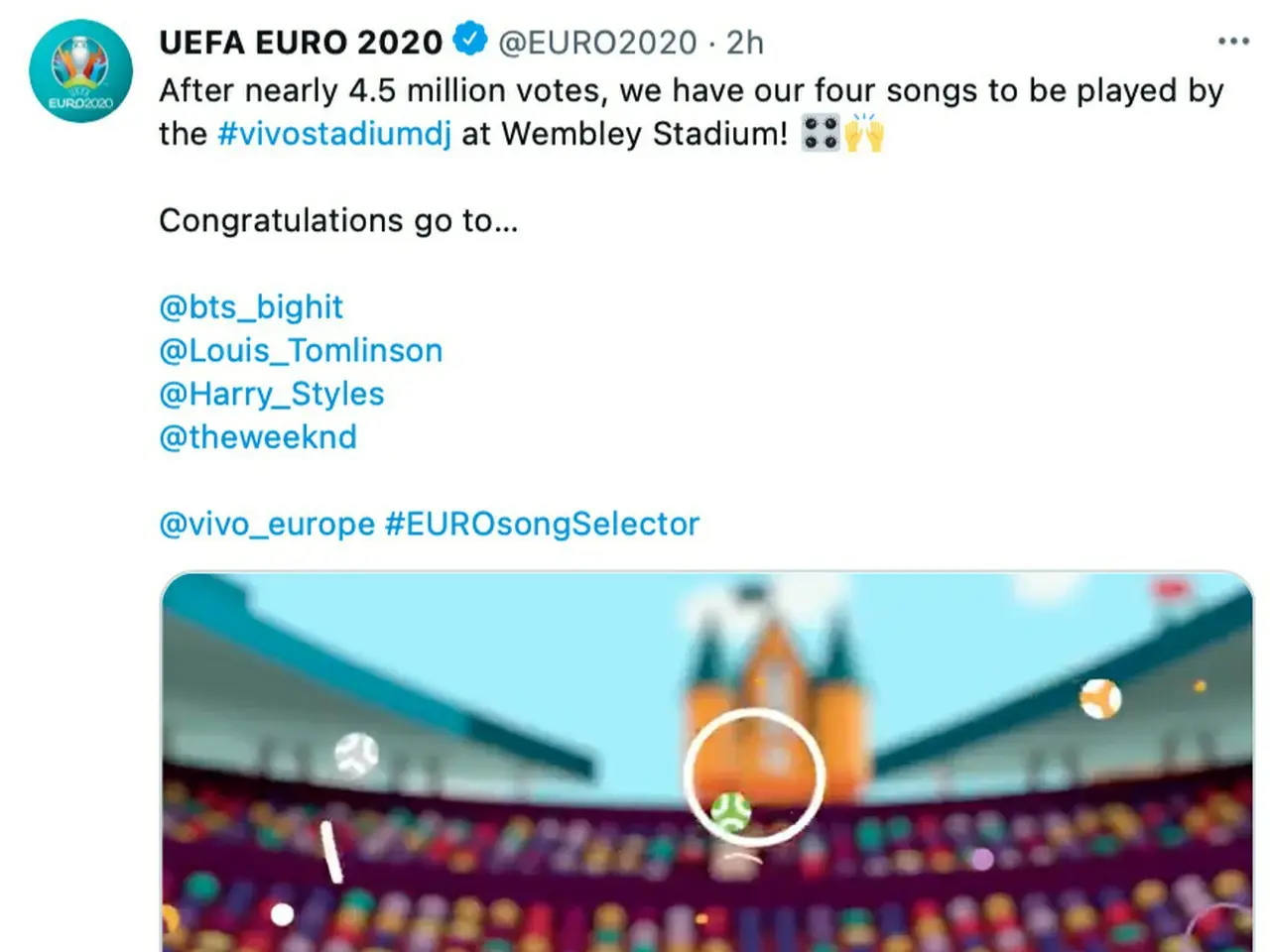1270x952 pixels.
Task: Click the white circle ring in the video
Action: click(753, 716)
